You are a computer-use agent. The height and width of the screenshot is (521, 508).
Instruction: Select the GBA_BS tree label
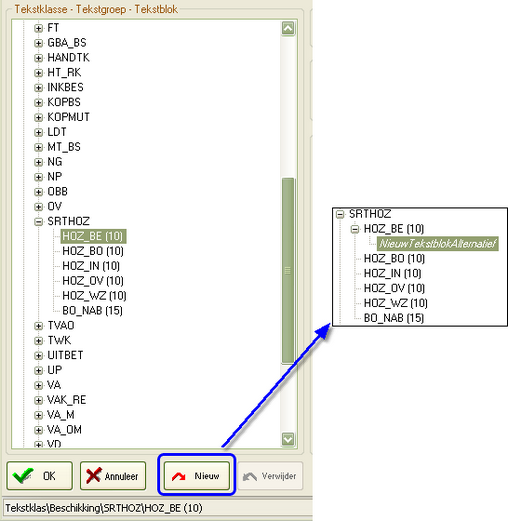[67, 43]
